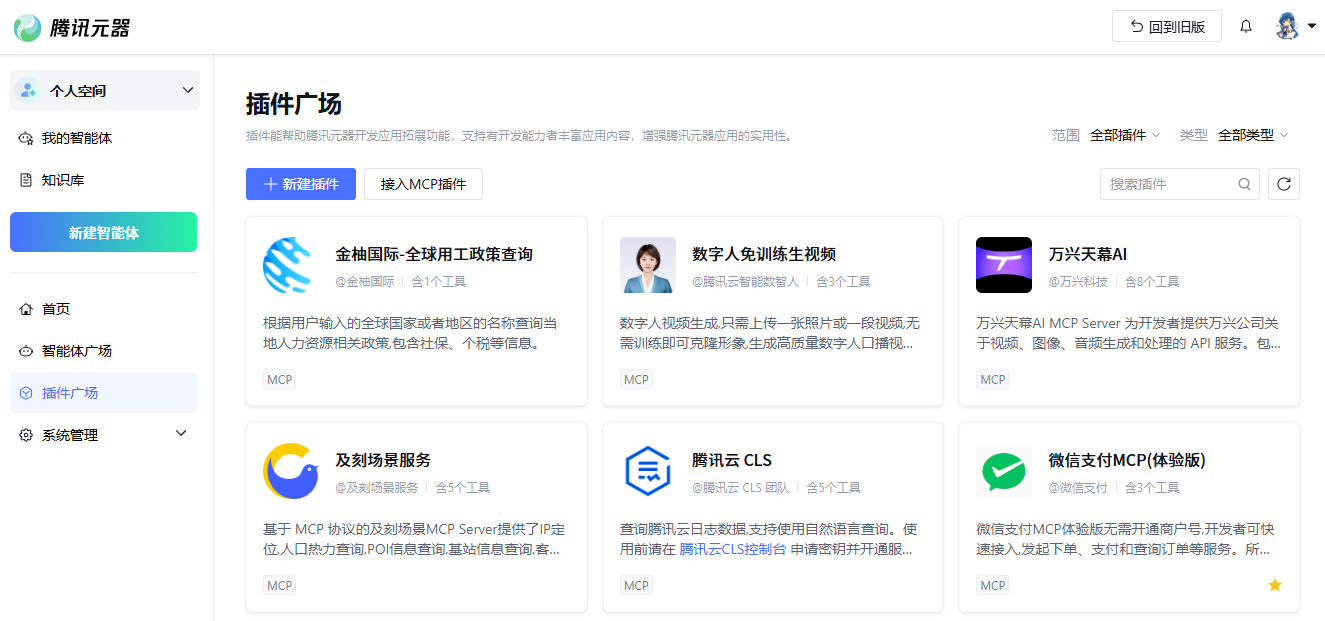
Task: Open 腾讯云 CLS plugin title
Action: coord(732,460)
